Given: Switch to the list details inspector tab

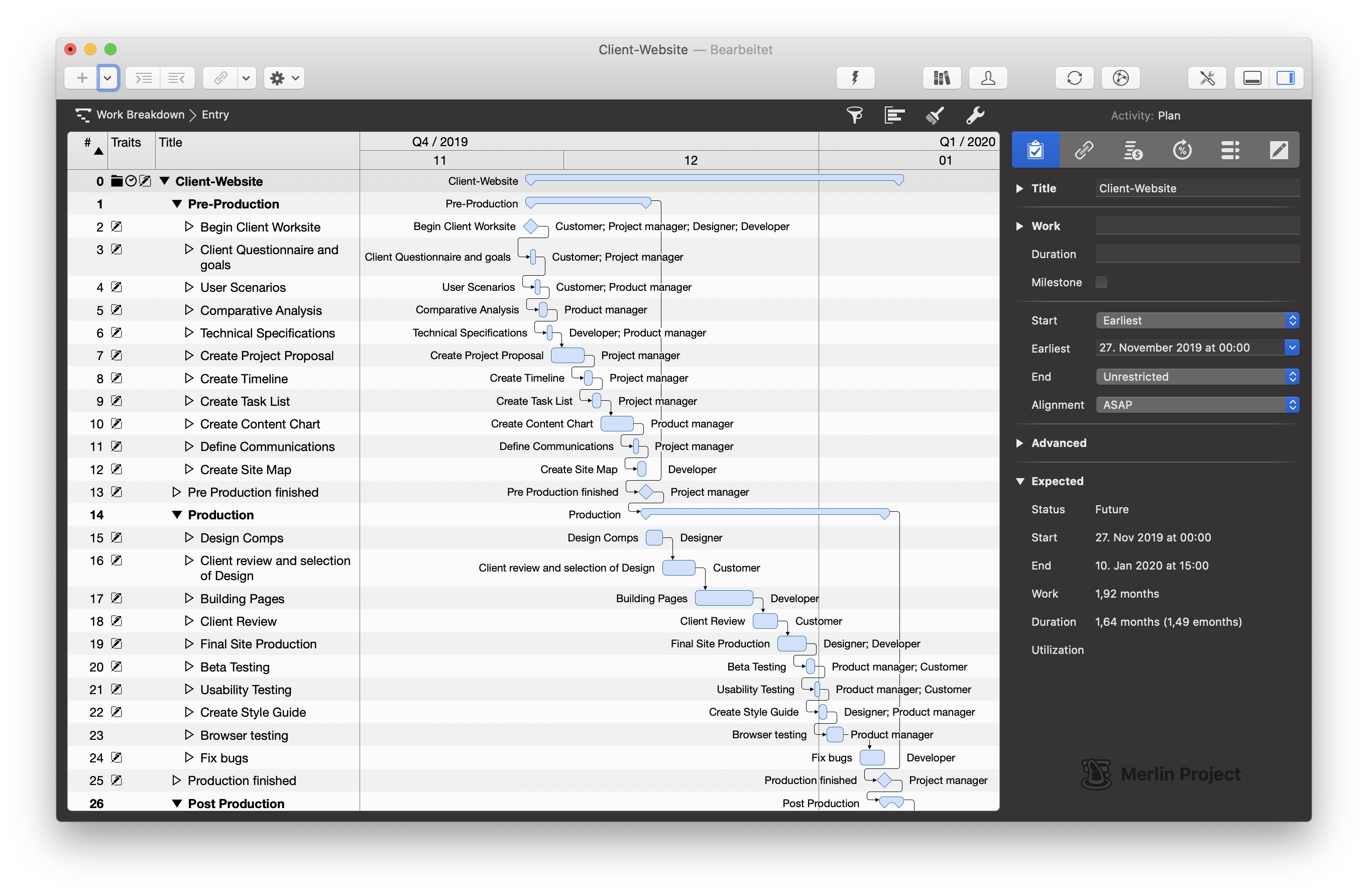Looking at the screenshot, I should tap(1230, 150).
